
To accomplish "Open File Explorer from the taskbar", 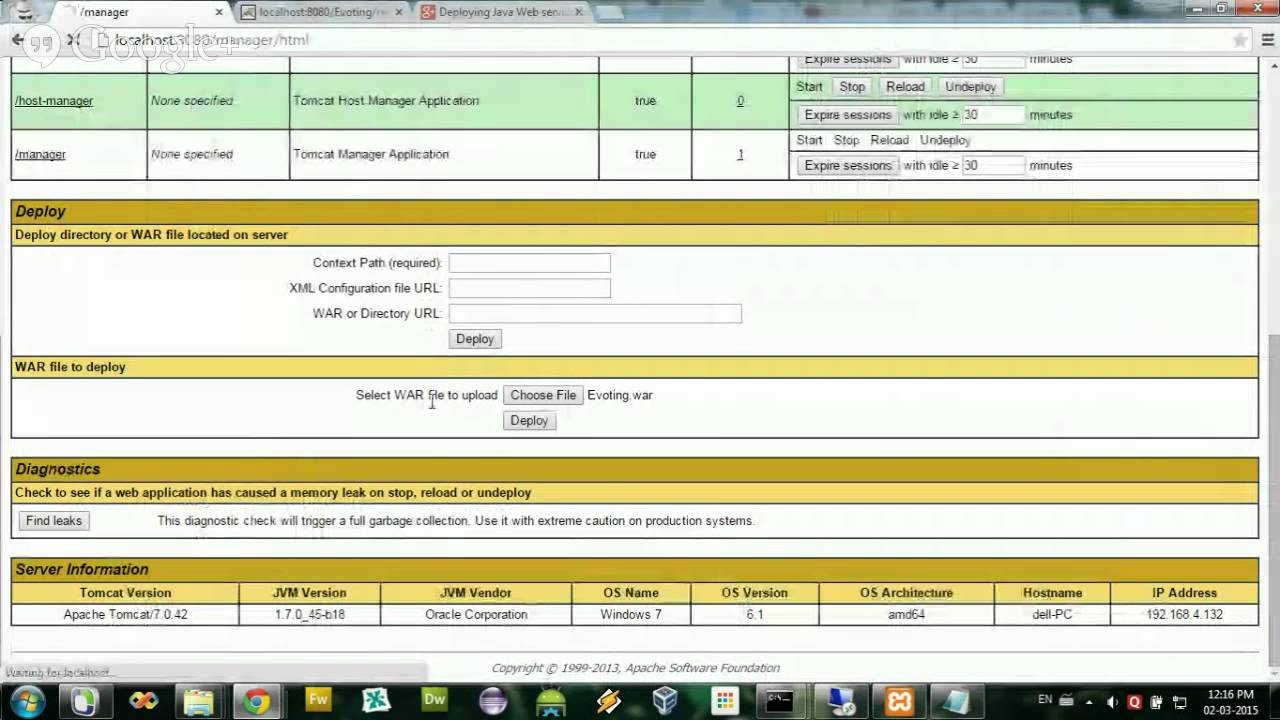I will pos(199,701).
